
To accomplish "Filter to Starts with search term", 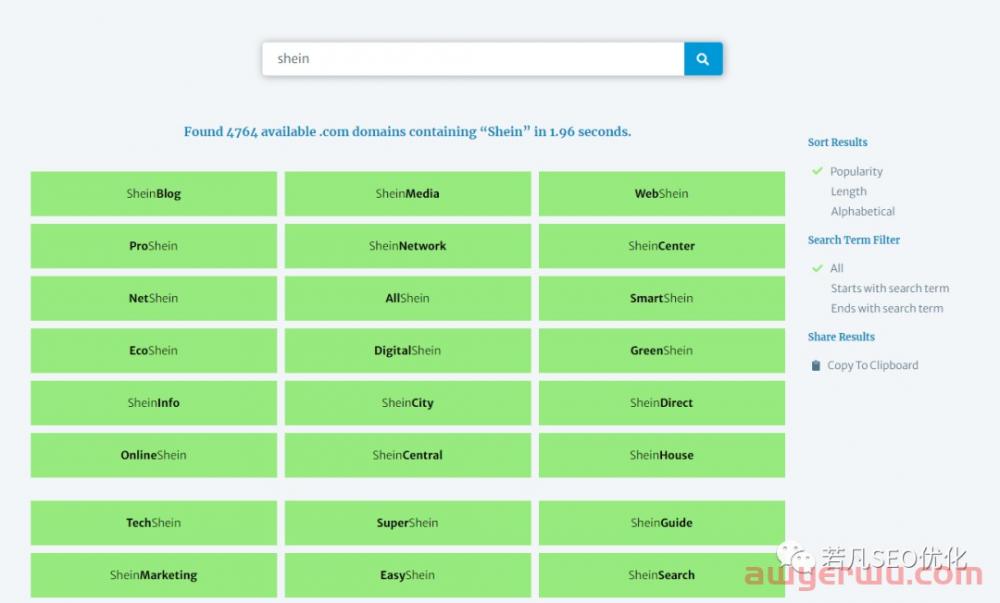I will coord(890,288).
